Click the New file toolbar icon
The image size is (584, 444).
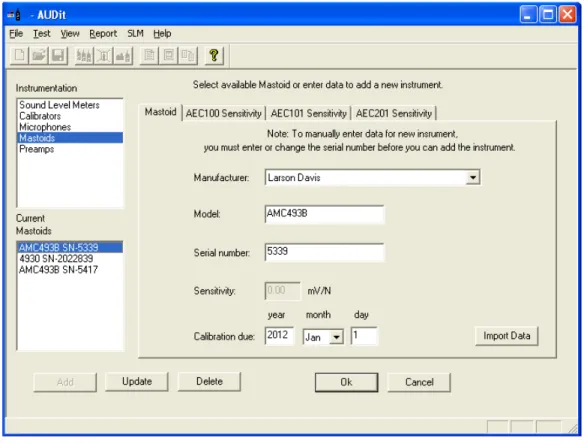[x=19, y=56]
